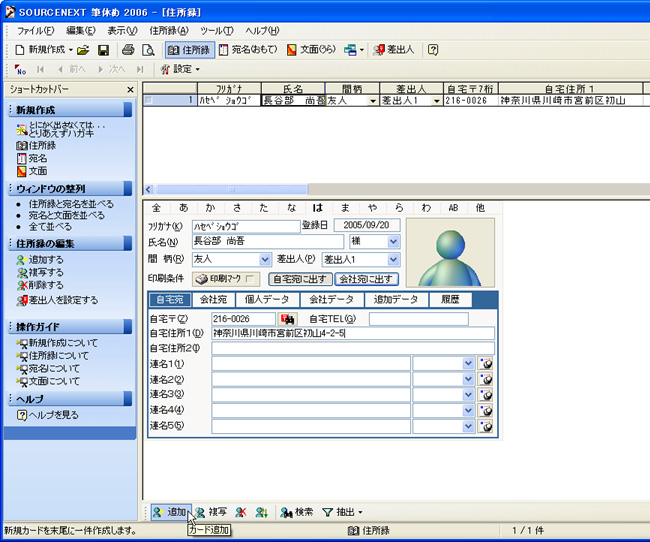Viewport: 650px width, 542px height.
Task: Click the print preview magnifier icon
Action: (x=148, y=50)
